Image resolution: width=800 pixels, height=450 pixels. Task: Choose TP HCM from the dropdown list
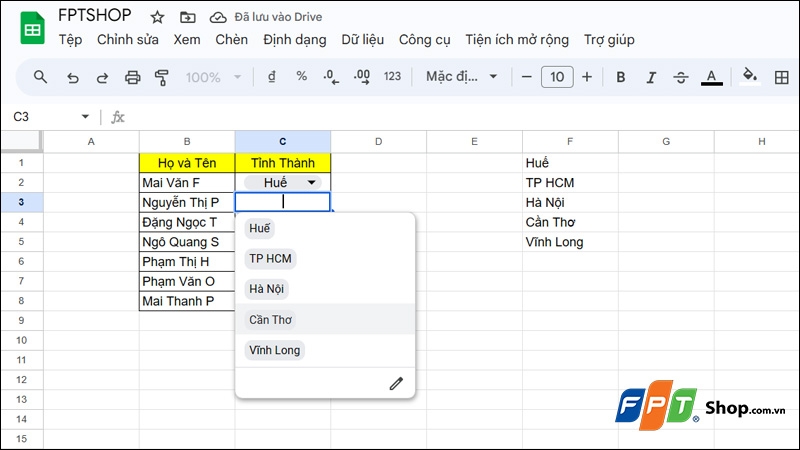coord(270,259)
